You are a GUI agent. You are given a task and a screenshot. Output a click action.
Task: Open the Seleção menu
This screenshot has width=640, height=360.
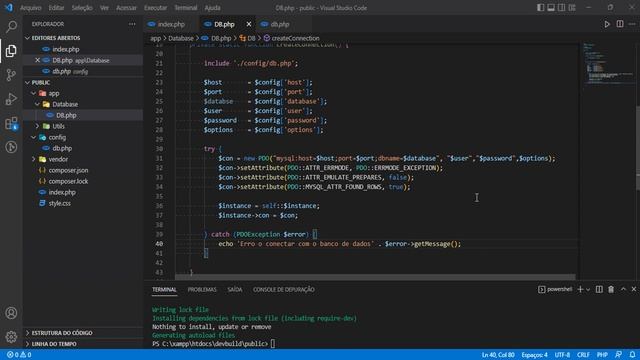(82, 8)
